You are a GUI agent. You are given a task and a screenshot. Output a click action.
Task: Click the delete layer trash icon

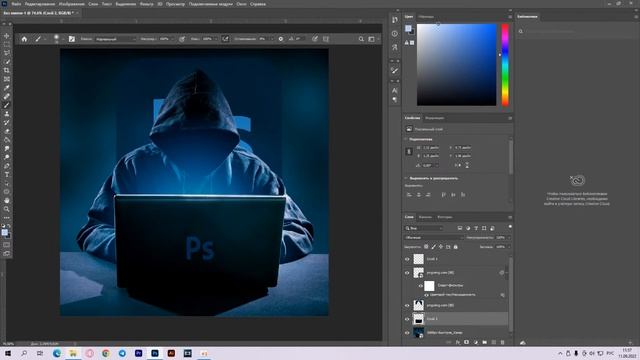pos(502,342)
